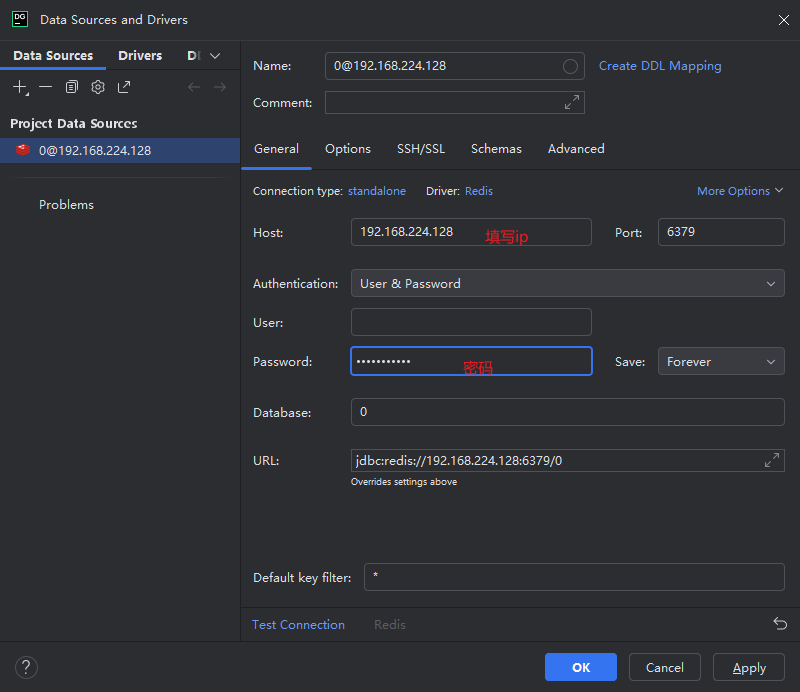Screen dimensions: 800x692
Task: Select 0@192.168.224.128 in Project Data Sources
Action: click(x=120, y=151)
